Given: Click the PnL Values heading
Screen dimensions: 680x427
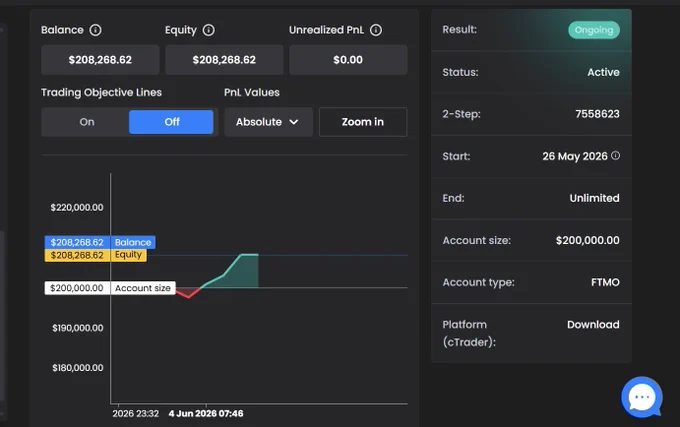Looking at the screenshot, I should pyautogui.click(x=252, y=92).
